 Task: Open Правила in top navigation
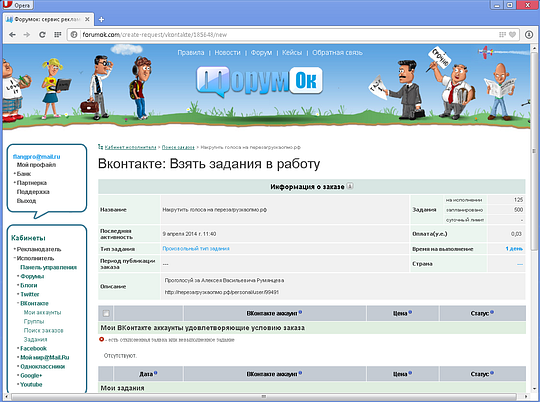click(x=191, y=53)
